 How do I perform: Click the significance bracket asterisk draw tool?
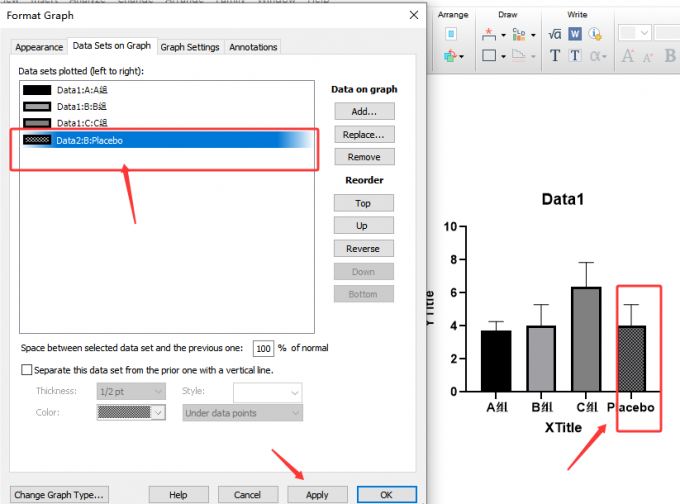[x=489, y=34]
